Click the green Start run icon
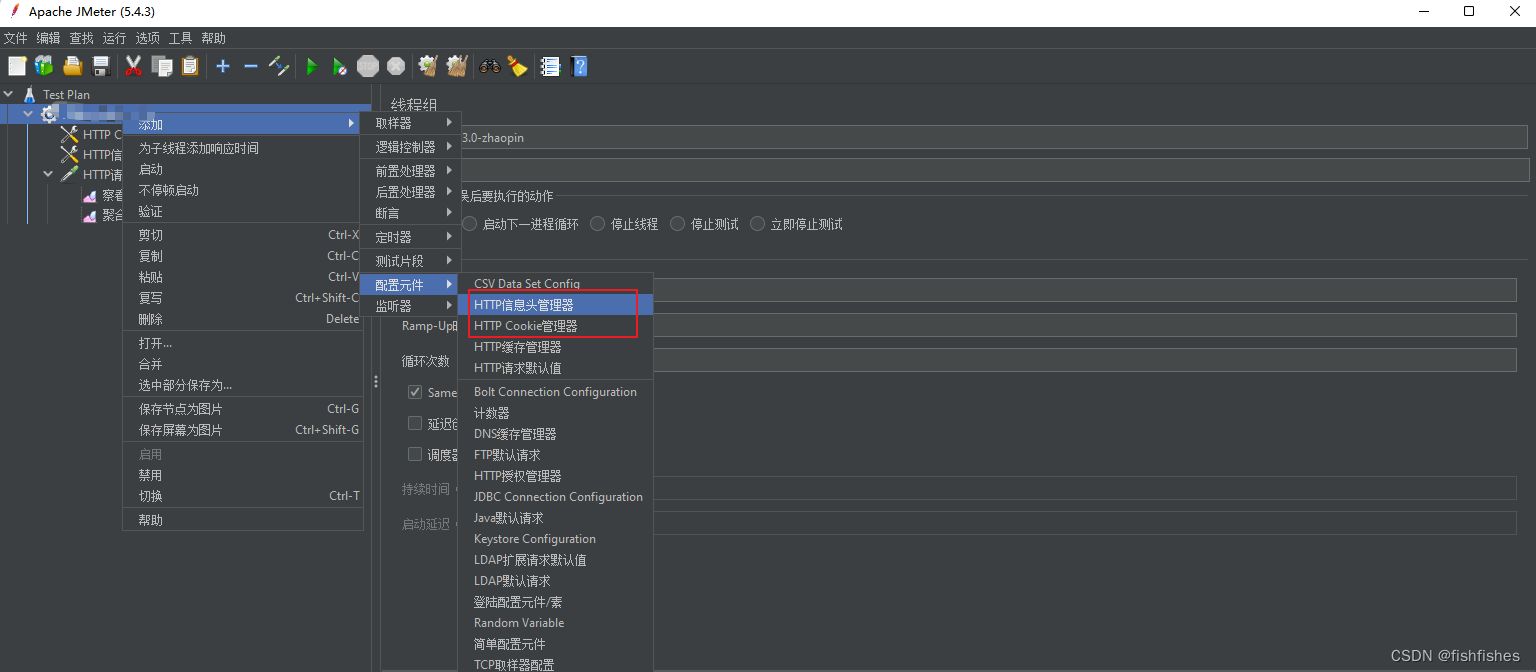This screenshot has width=1536, height=672. click(312, 66)
